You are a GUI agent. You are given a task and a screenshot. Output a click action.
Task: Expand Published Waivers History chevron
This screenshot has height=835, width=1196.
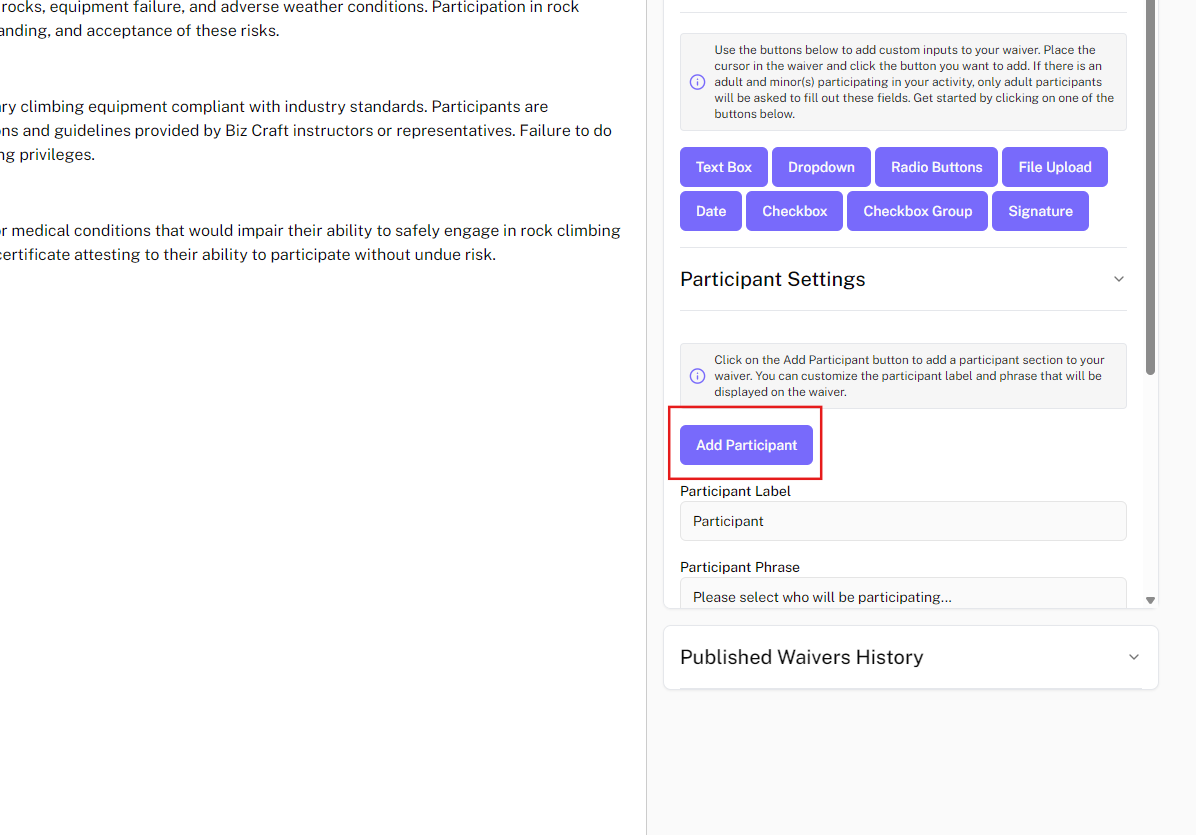[x=1133, y=657]
